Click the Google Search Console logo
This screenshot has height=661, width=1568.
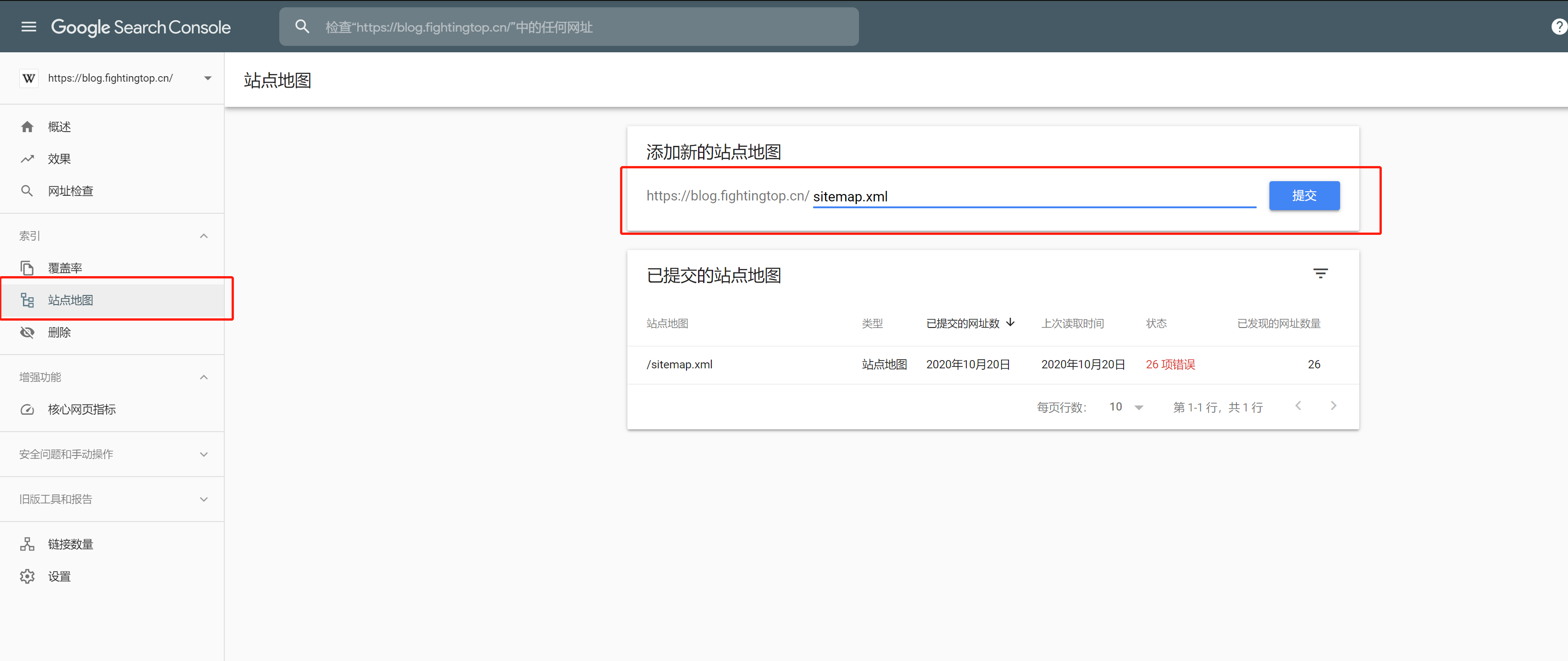tap(141, 27)
